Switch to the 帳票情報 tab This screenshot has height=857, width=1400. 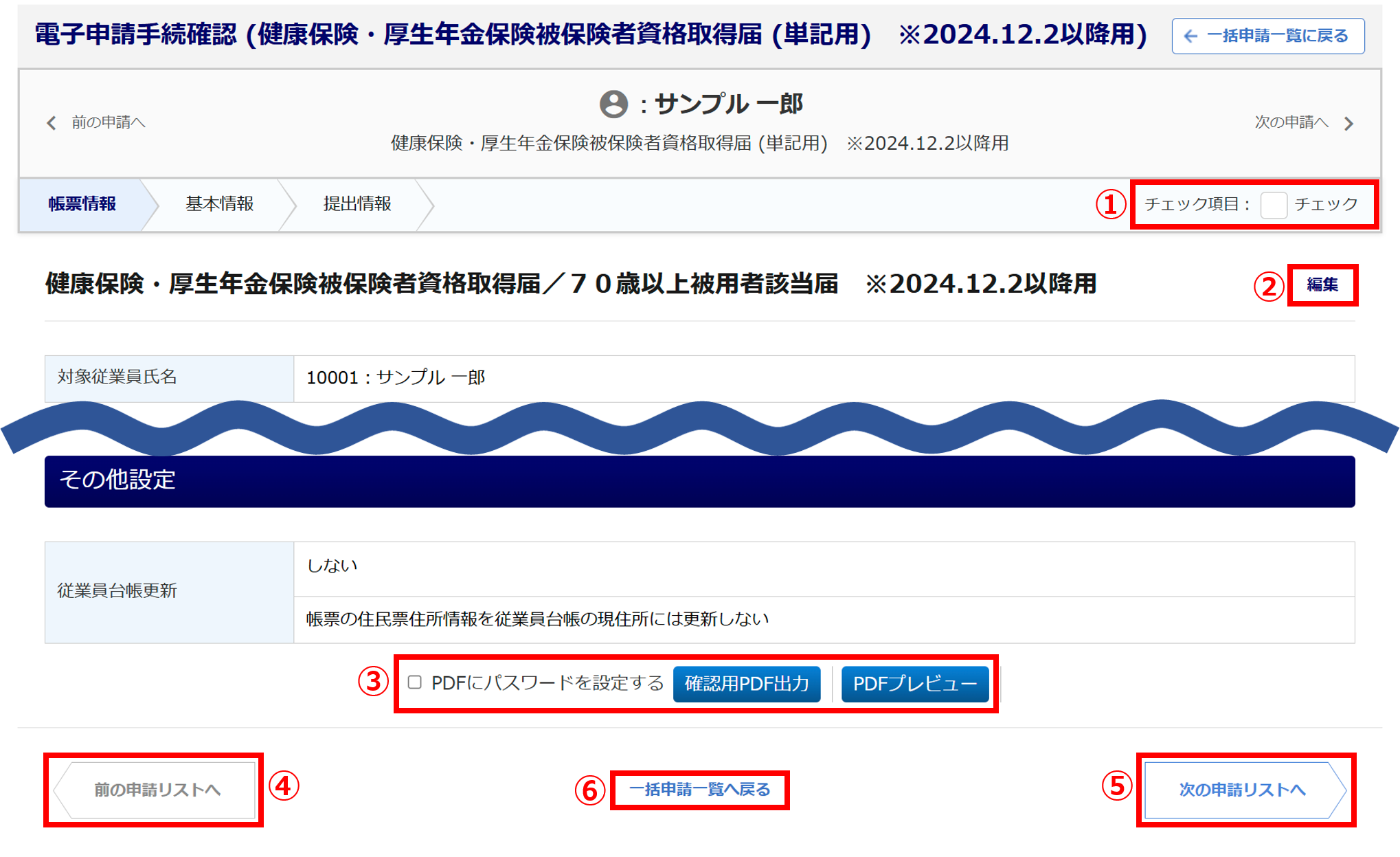pyautogui.click(x=82, y=204)
